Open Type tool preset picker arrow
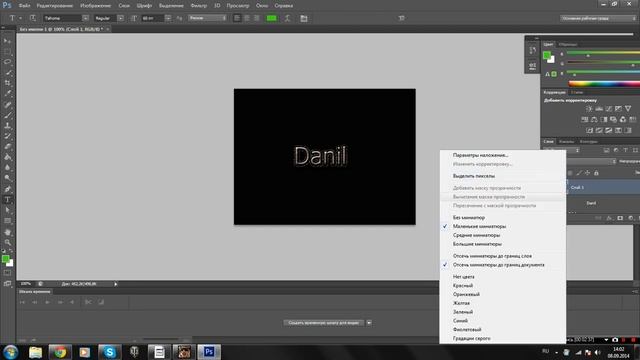The width and height of the screenshot is (640, 360). tap(20, 18)
